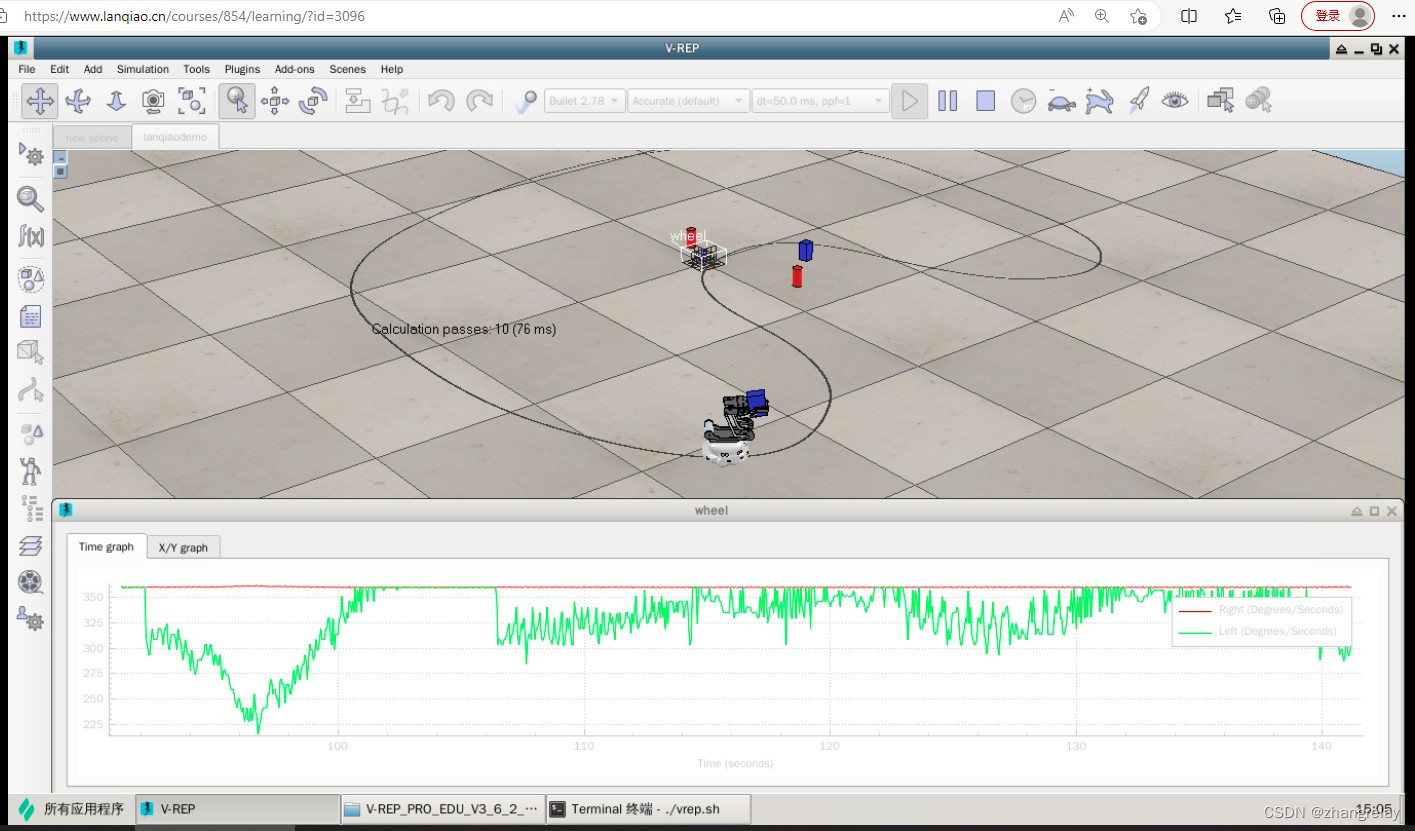Toggle path edit mode icon
1415x831 pixels.
coord(31,390)
